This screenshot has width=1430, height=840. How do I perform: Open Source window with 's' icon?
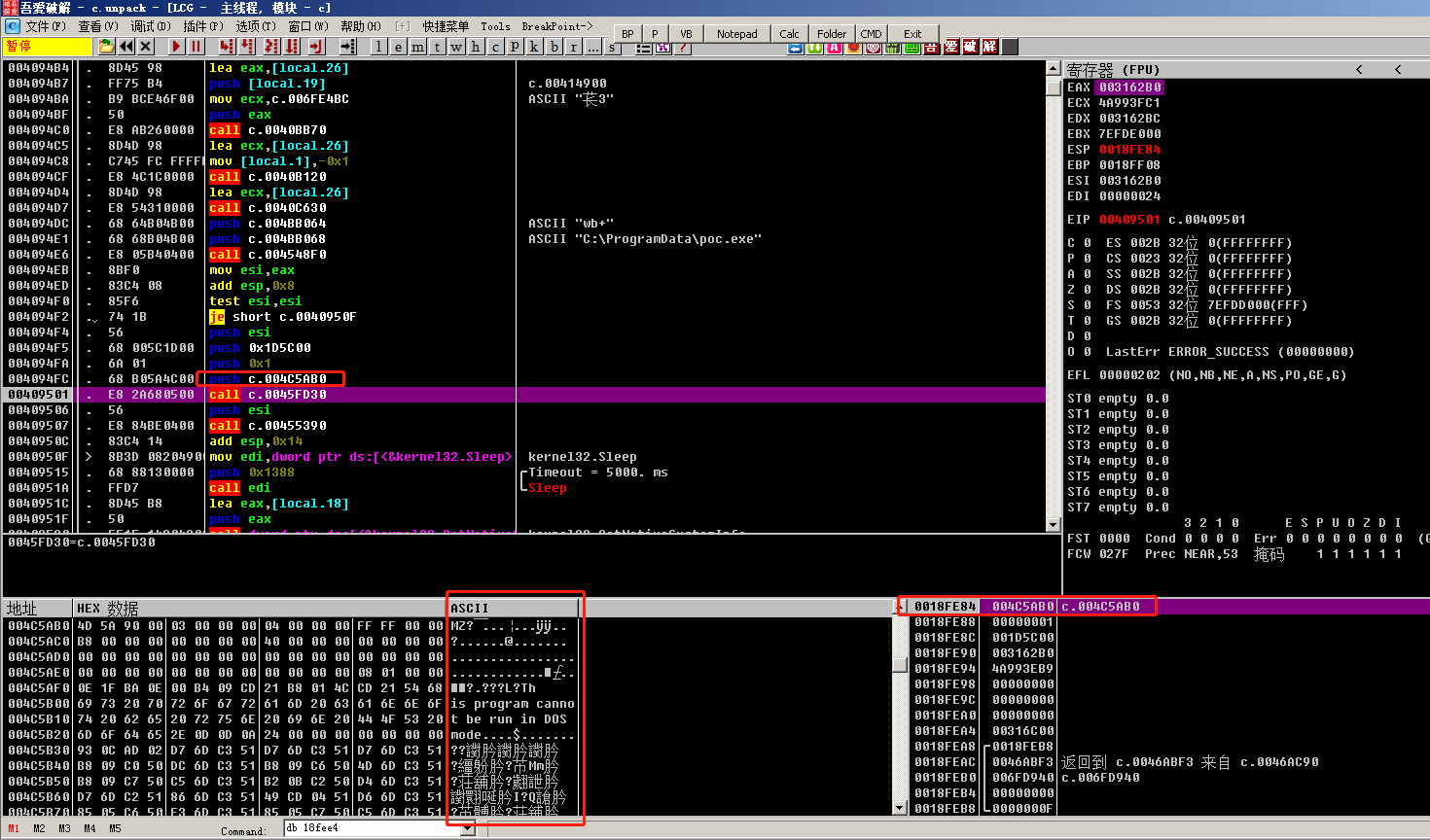(612, 47)
